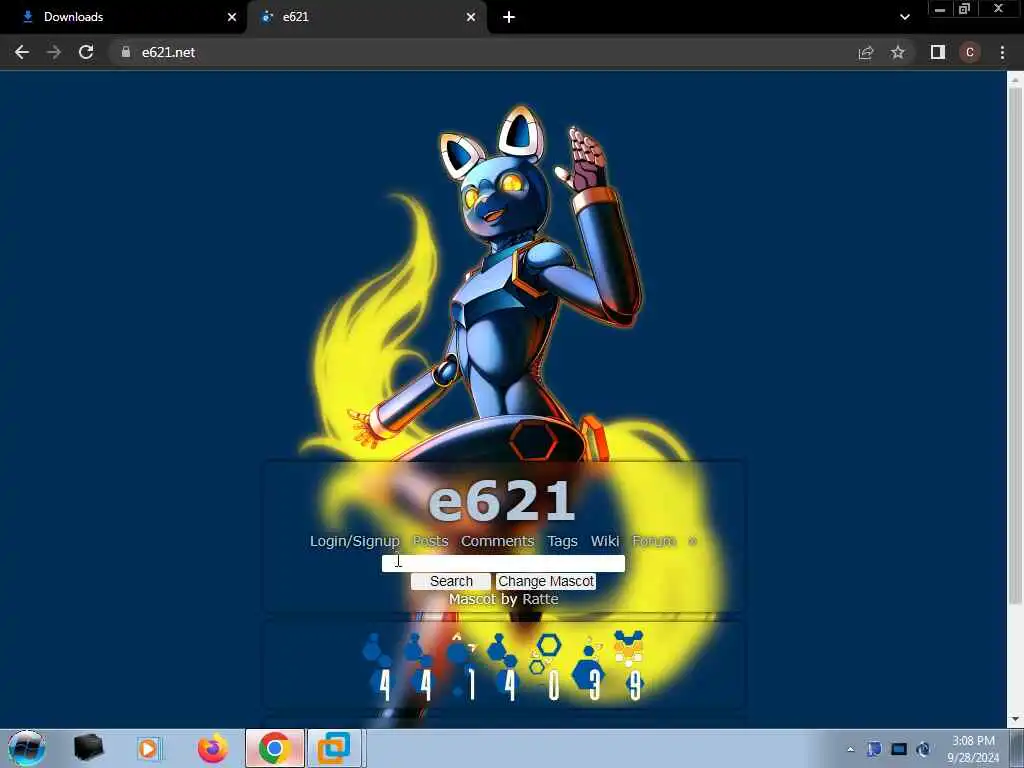
Task: Open the Tags link
Action: pyautogui.click(x=562, y=541)
